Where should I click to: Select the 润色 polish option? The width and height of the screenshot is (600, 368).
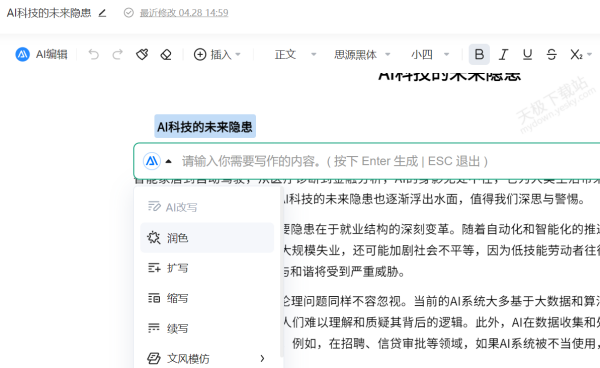click(x=207, y=238)
